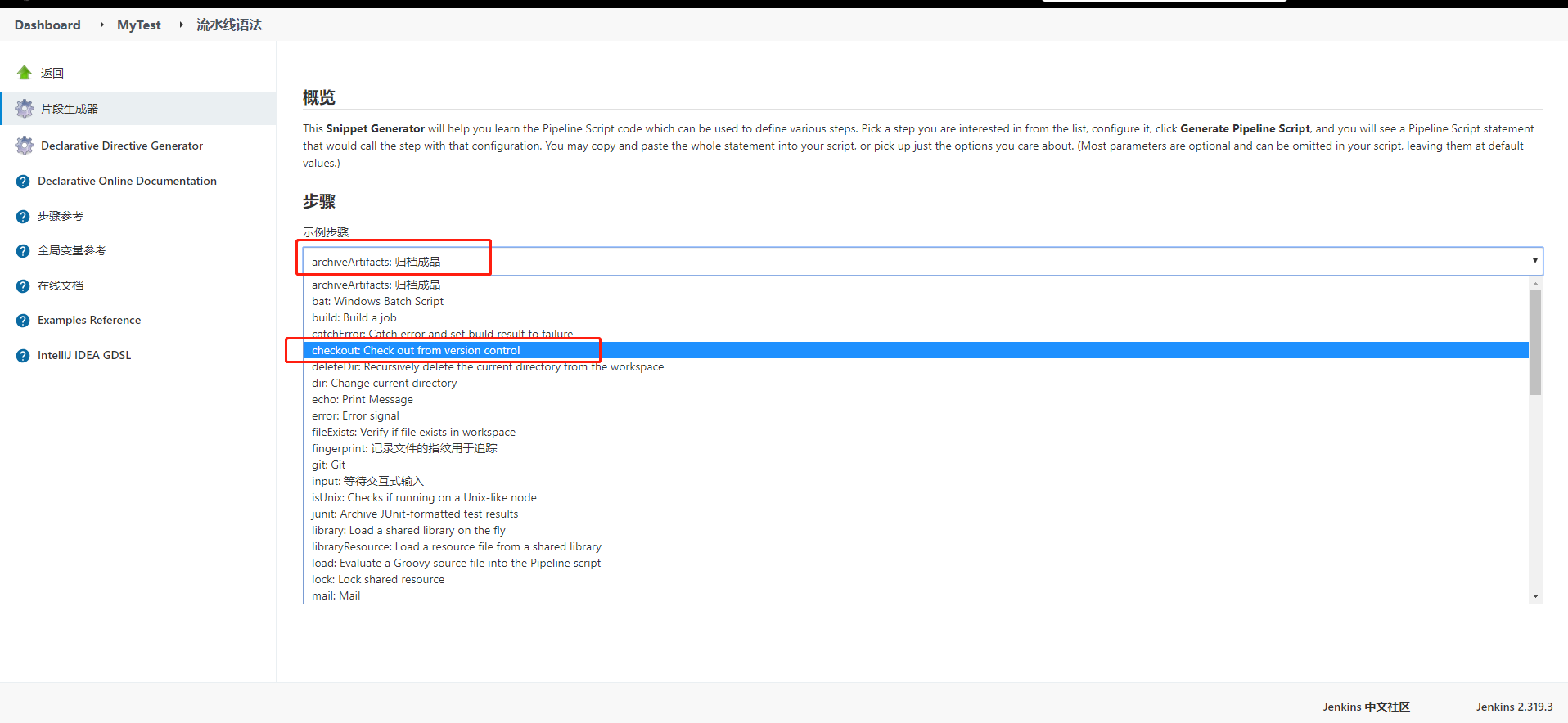Click the green up-arrow icon beside 返回
1568x723 pixels.
(25, 73)
